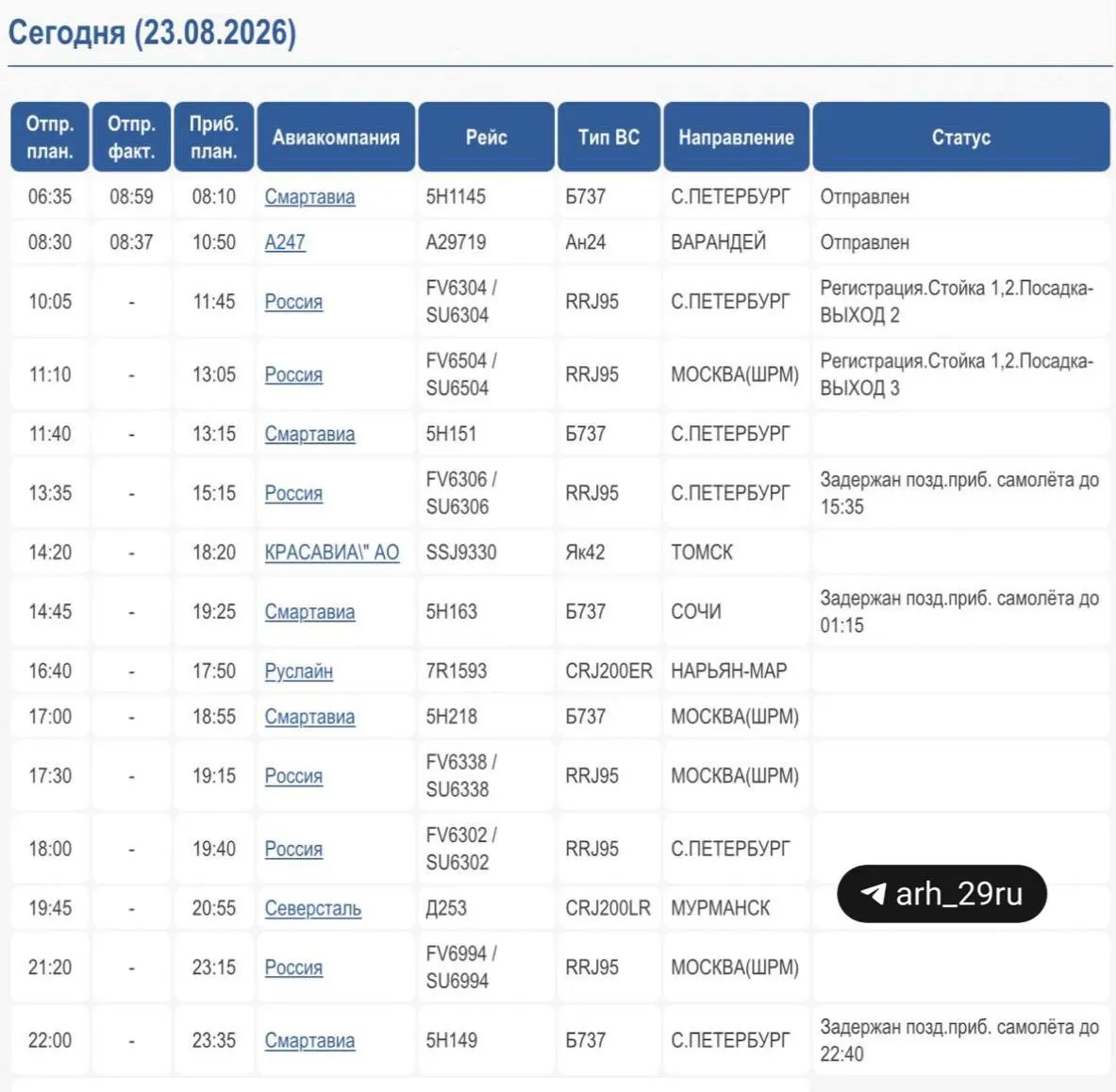Click the Авиакомпания column header
Image resolution: width=1116 pixels, height=1092 pixels.
point(336,137)
